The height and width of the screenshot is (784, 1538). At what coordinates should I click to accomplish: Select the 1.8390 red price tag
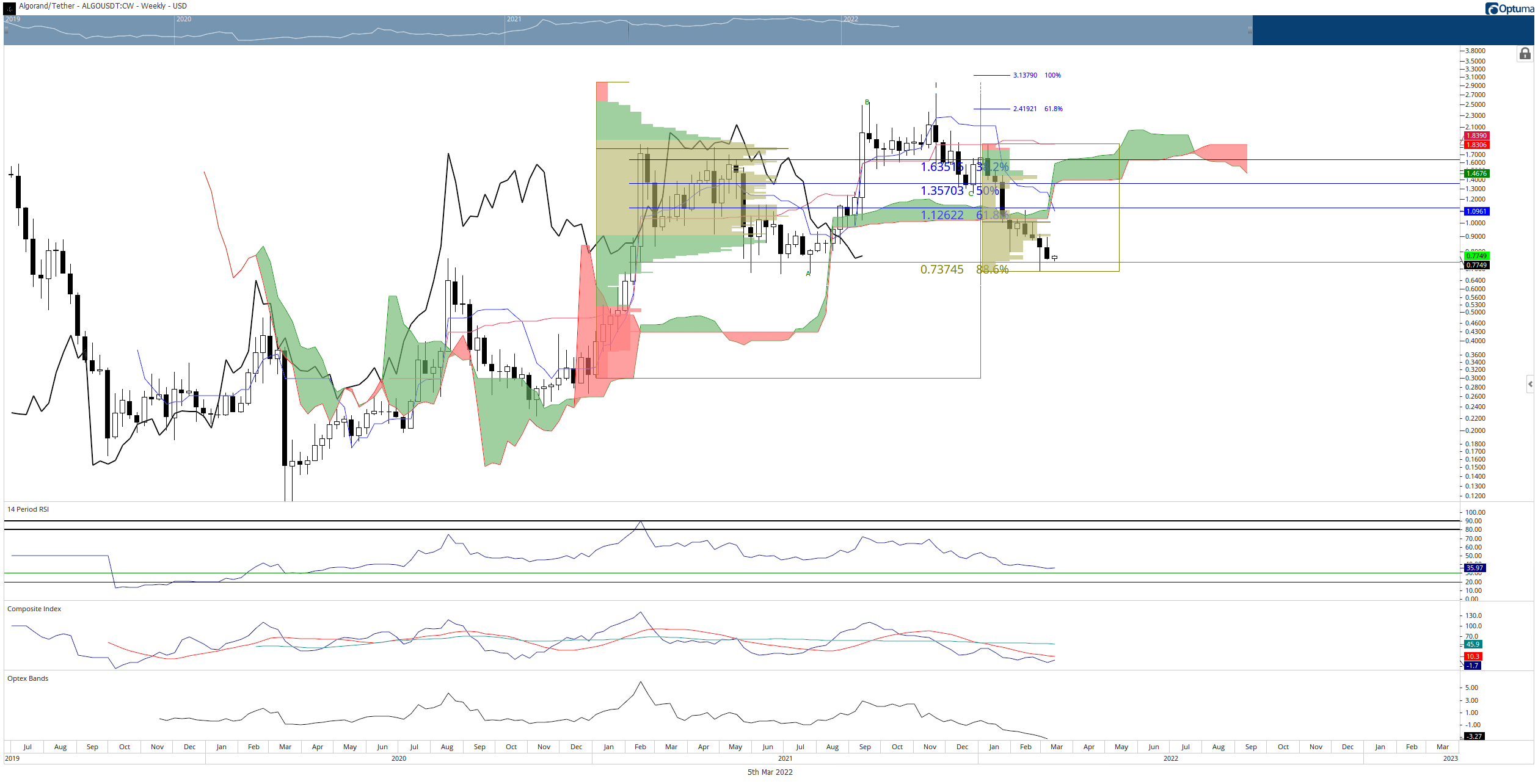tap(1476, 136)
